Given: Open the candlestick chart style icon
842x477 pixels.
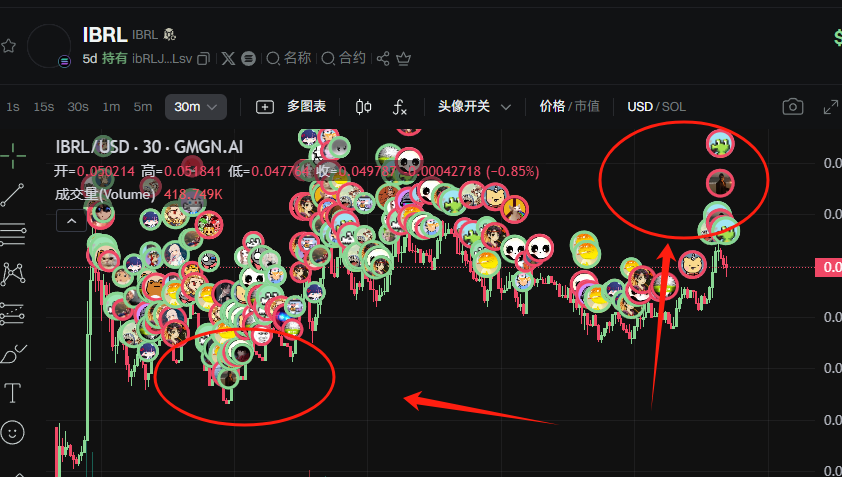Looking at the screenshot, I should click(x=364, y=107).
